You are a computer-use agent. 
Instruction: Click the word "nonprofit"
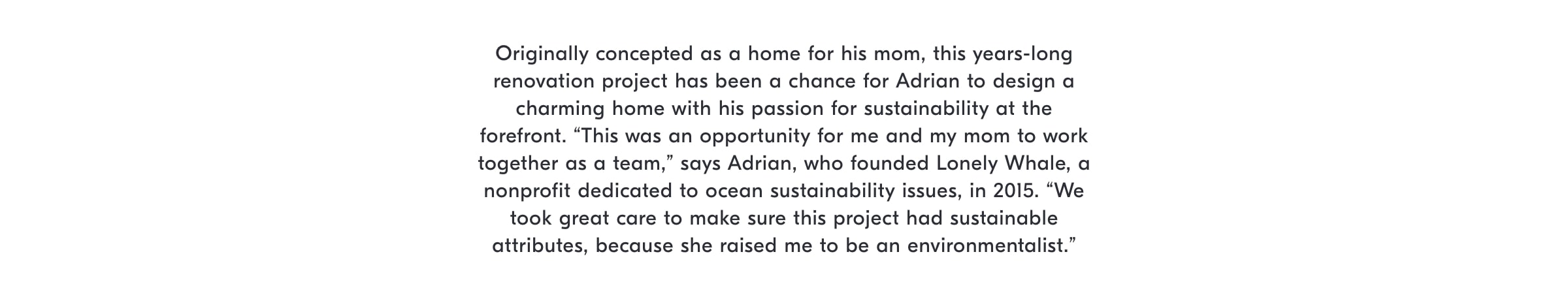pos(527,191)
